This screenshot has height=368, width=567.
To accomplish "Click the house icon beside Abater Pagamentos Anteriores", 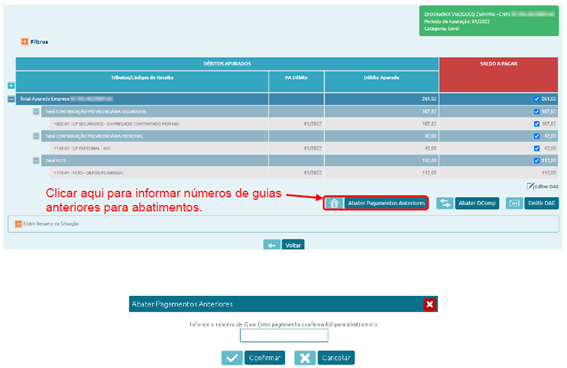I will coord(334,203).
